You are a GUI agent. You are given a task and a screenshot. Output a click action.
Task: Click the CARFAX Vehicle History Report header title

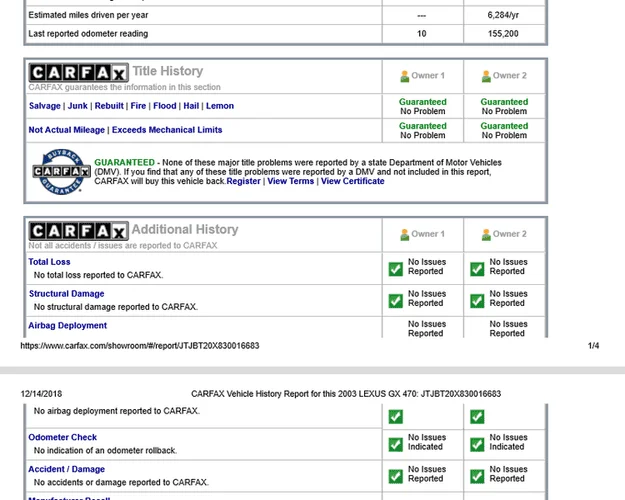pos(346,394)
